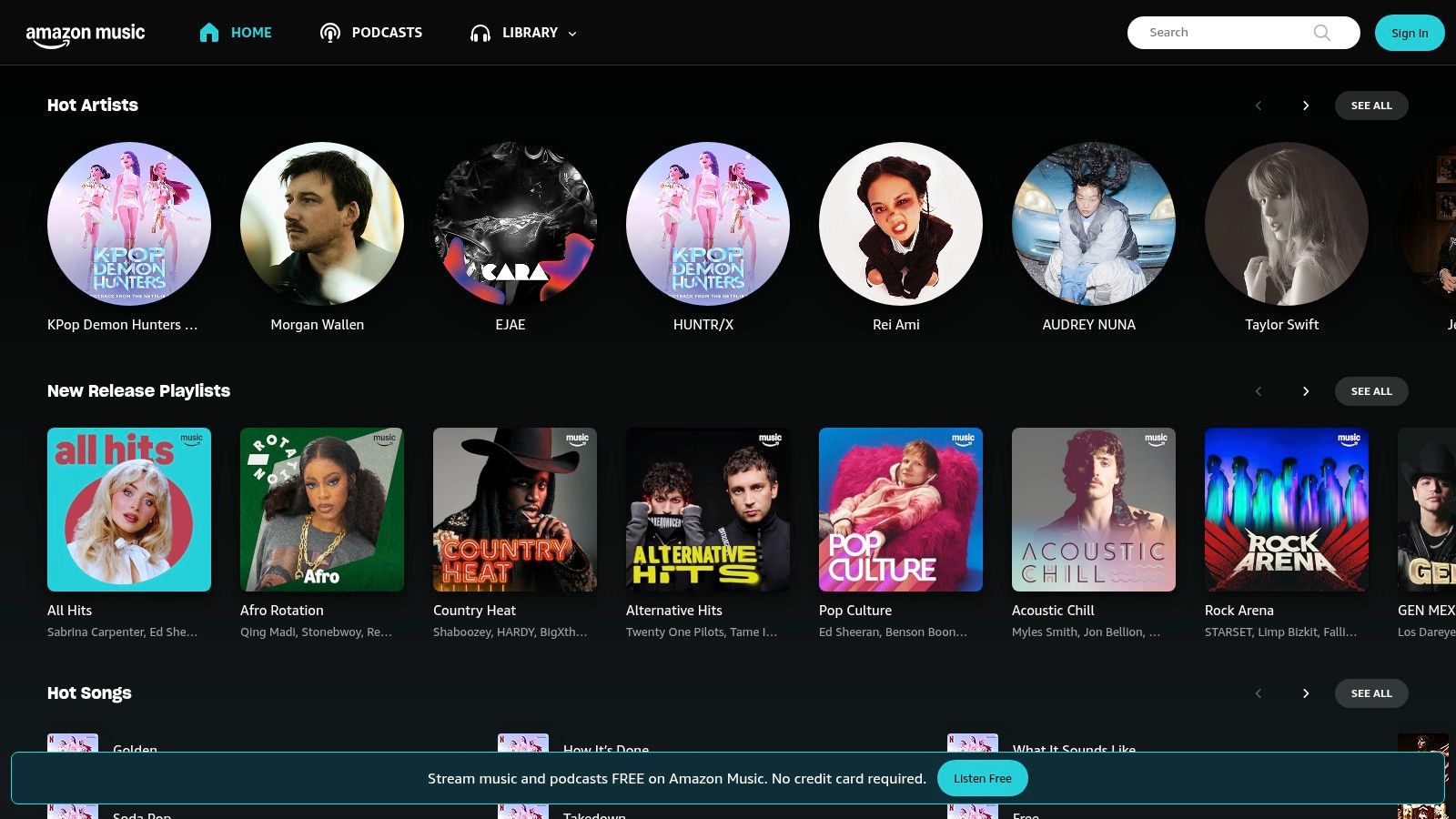Image resolution: width=1456 pixels, height=819 pixels.
Task: Click the New Release Playlists heading
Action: [x=138, y=391]
